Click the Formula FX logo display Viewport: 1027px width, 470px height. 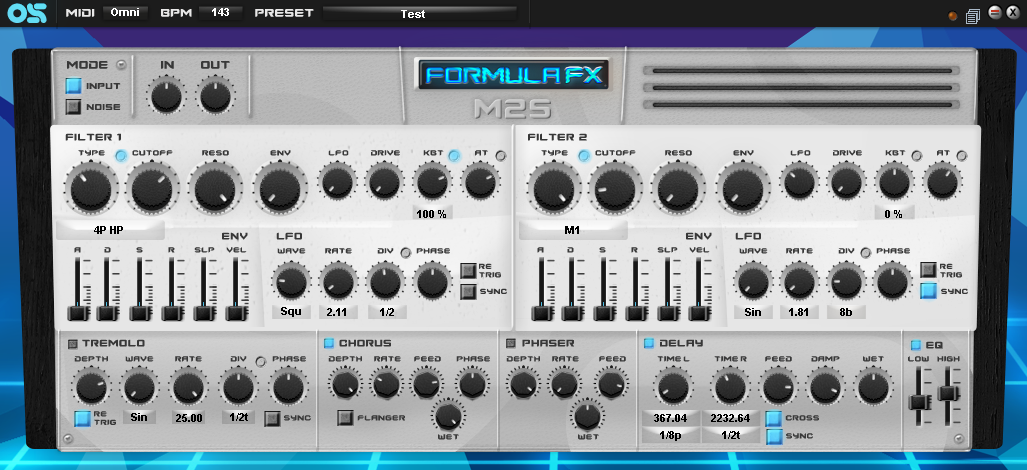pyautogui.click(x=514, y=74)
